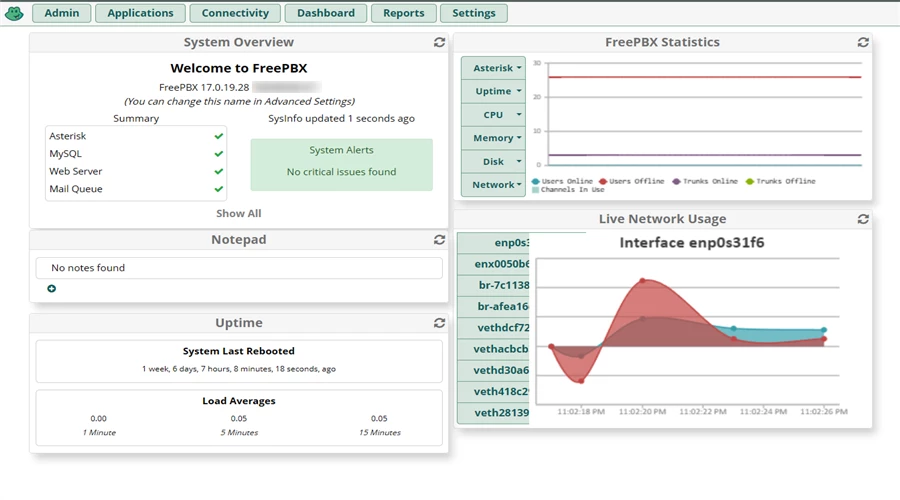Open the Dashboard menu

coord(325,13)
